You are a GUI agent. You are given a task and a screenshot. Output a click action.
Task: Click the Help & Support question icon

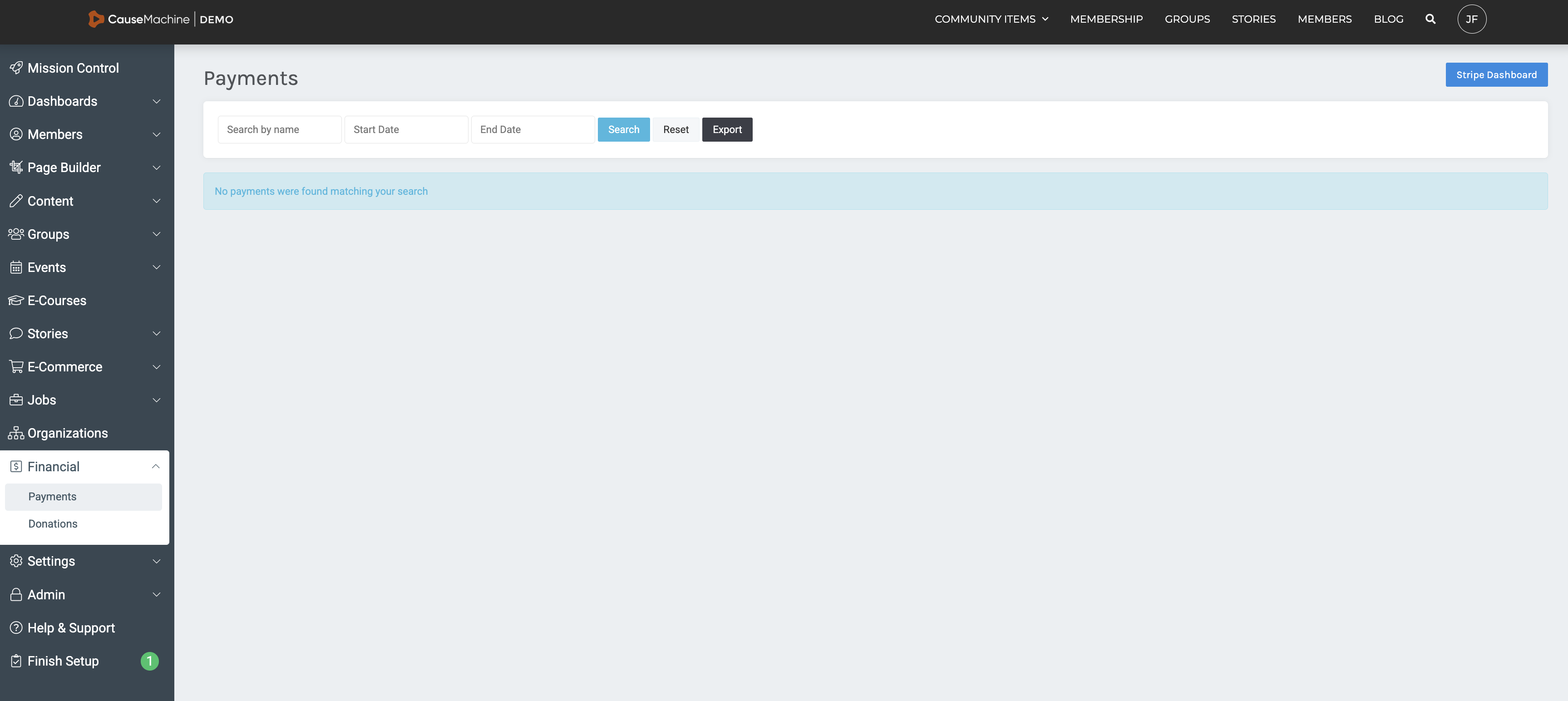coord(16,627)
